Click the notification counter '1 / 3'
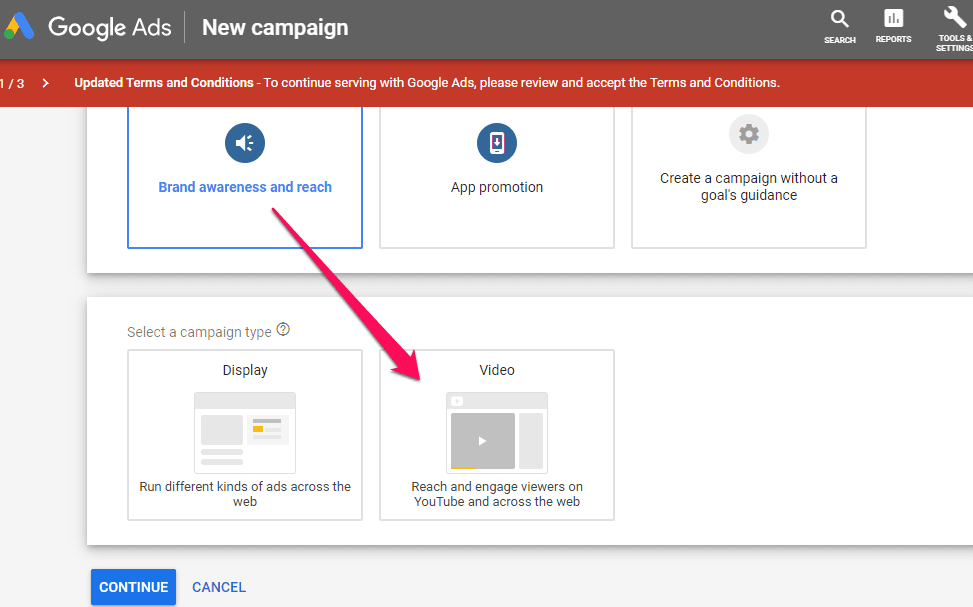Viewport: 973px width, 607px height. [12, 83]
